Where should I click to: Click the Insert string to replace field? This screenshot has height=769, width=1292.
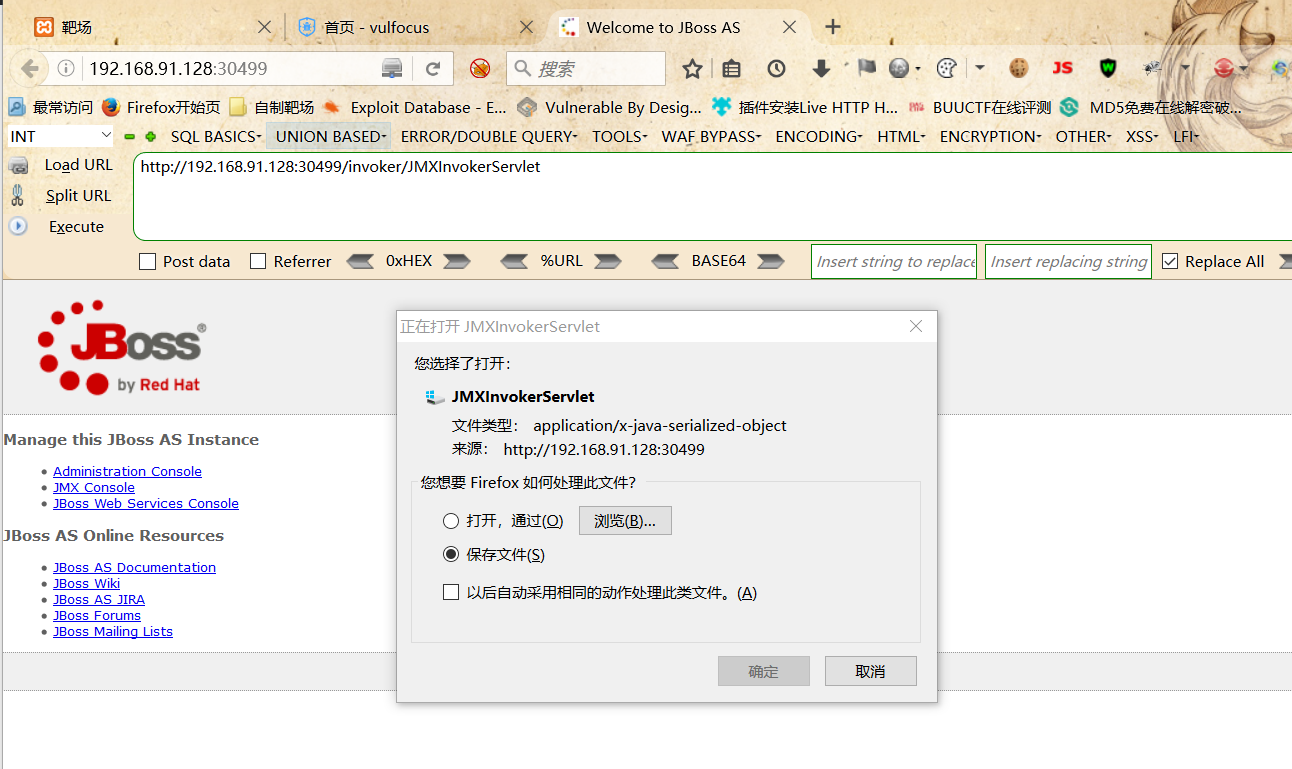894,261
